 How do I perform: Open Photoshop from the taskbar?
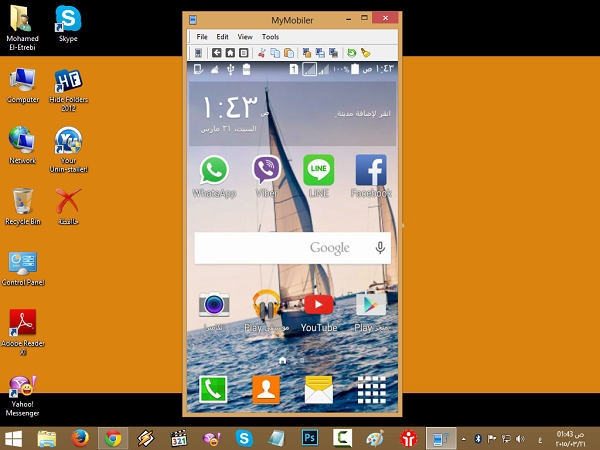click(x=310, y=439)
